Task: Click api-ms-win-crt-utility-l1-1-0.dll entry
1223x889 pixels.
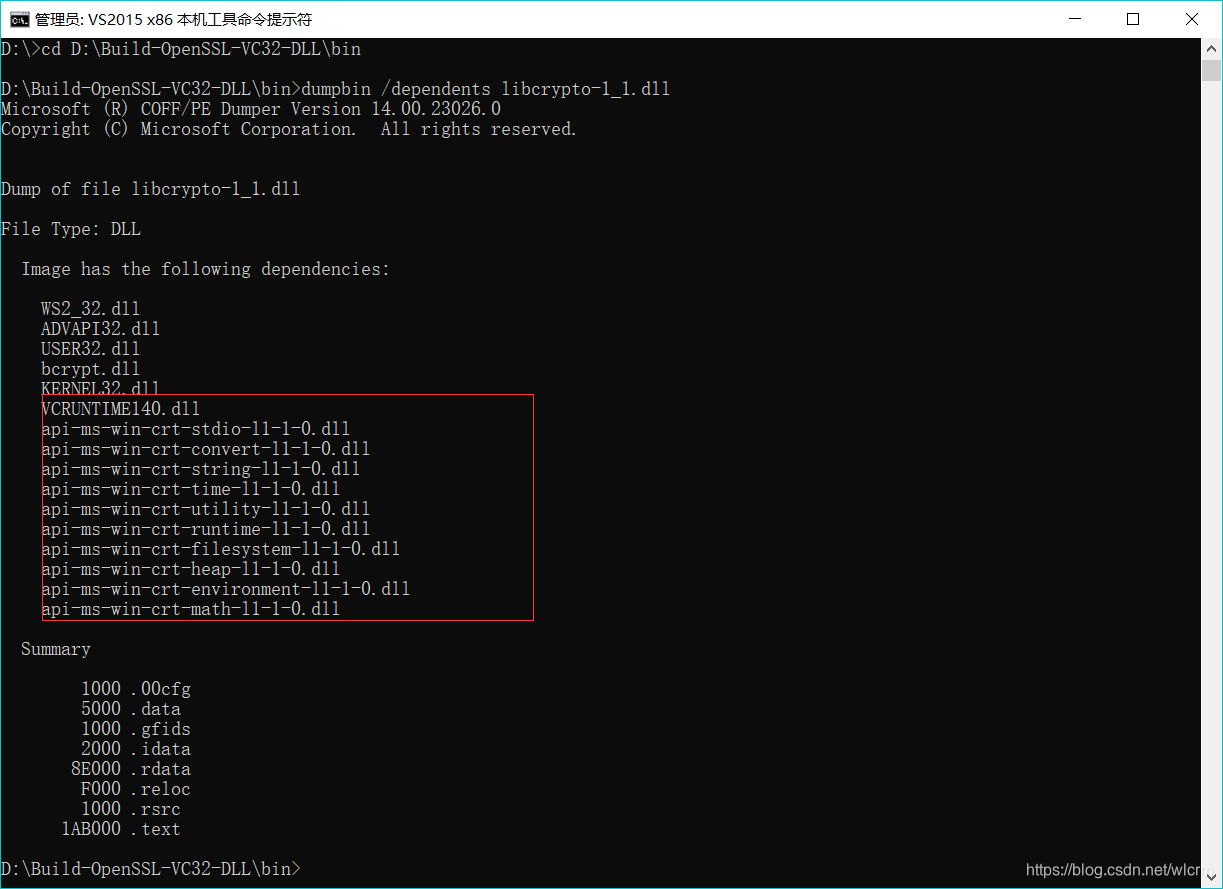Action: pos(206,509)
